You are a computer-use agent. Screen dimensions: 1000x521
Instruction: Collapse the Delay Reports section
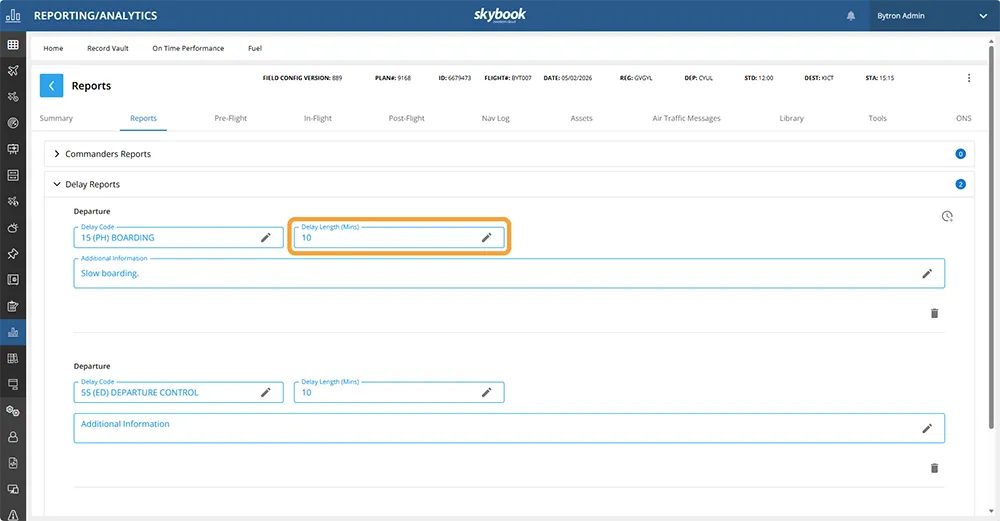click(x=57, y=185)
